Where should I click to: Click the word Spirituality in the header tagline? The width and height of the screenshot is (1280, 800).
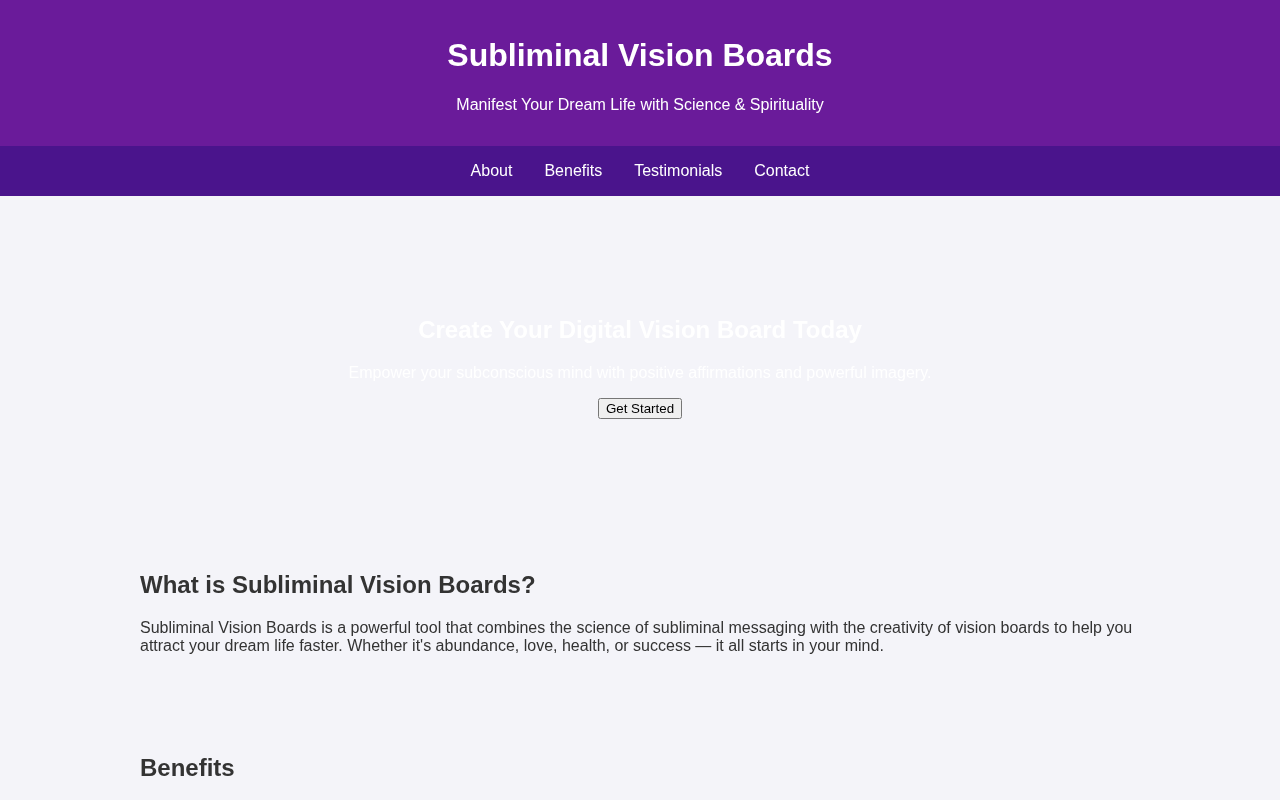(787, 105)
